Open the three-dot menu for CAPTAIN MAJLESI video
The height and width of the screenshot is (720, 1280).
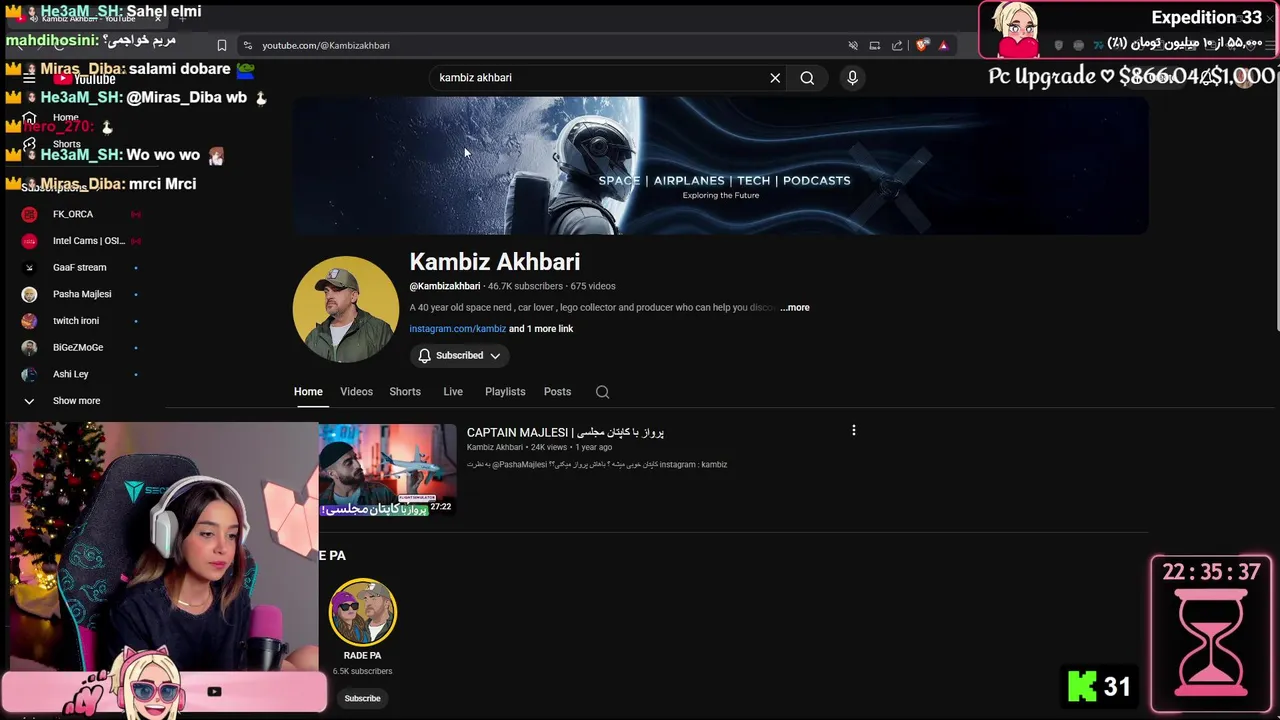[x=853, y=430]
